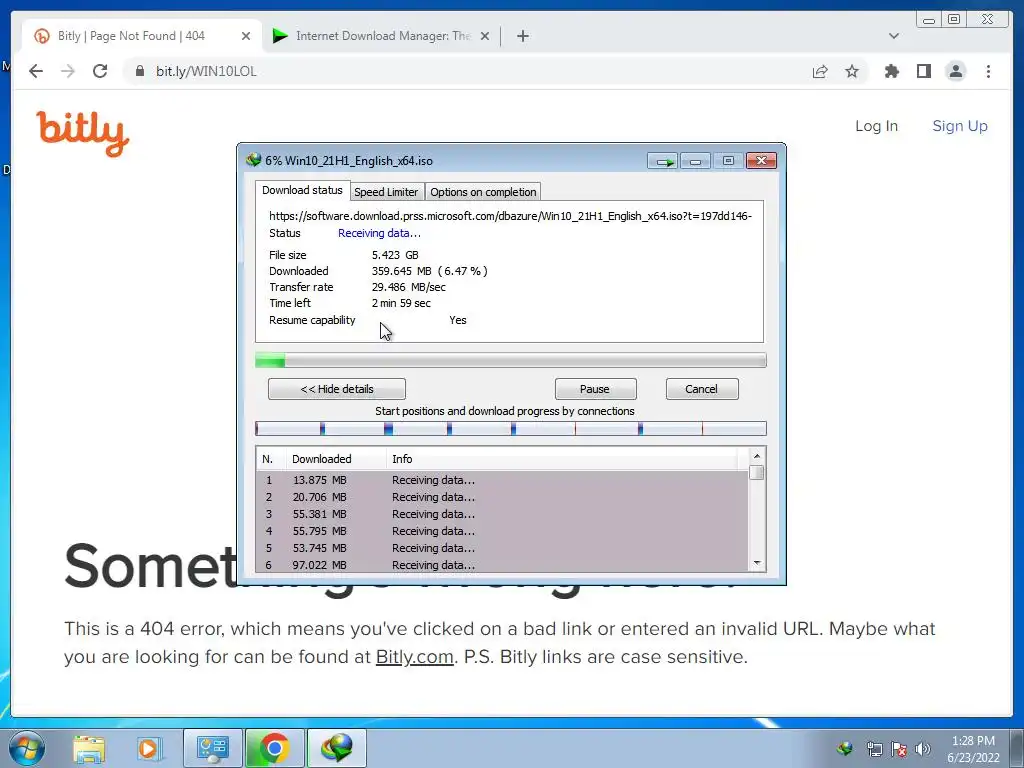Click the 5.423 GB file size value

point(395,255)
